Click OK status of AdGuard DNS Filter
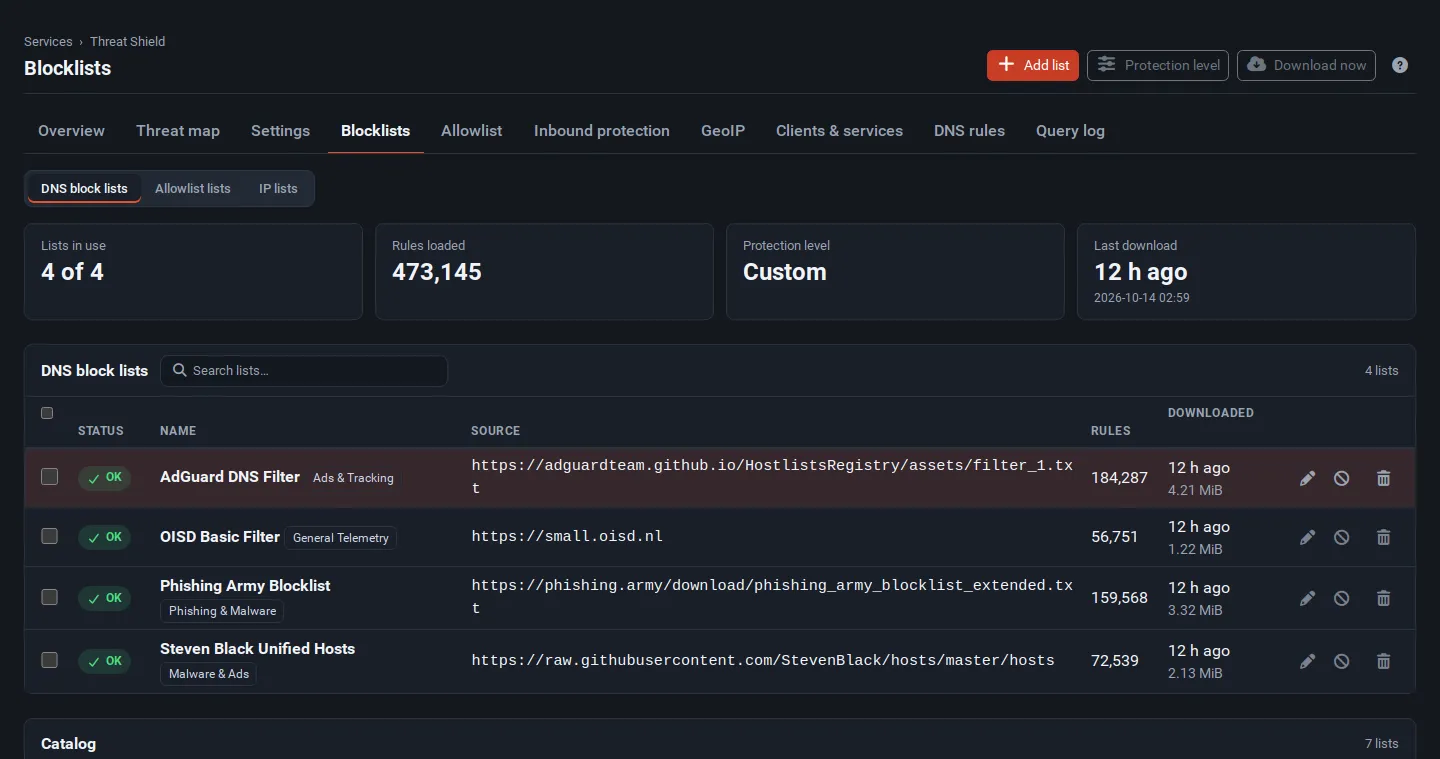This screenshot has height=759, width=1440. (105, 478)
